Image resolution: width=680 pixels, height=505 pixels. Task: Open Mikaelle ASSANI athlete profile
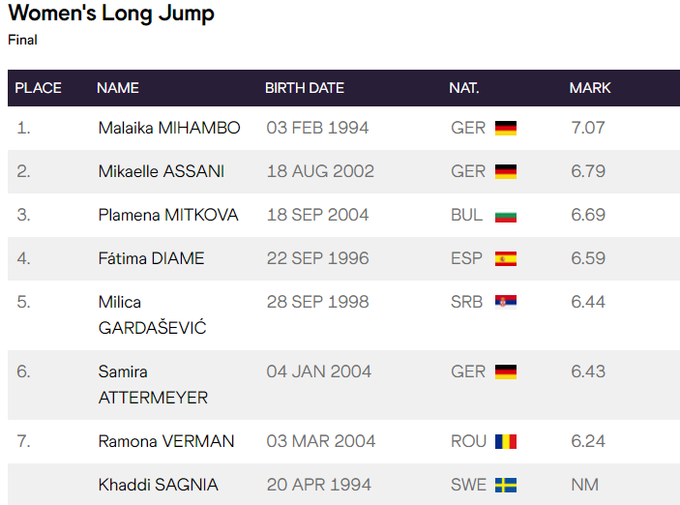click(161, 171)
